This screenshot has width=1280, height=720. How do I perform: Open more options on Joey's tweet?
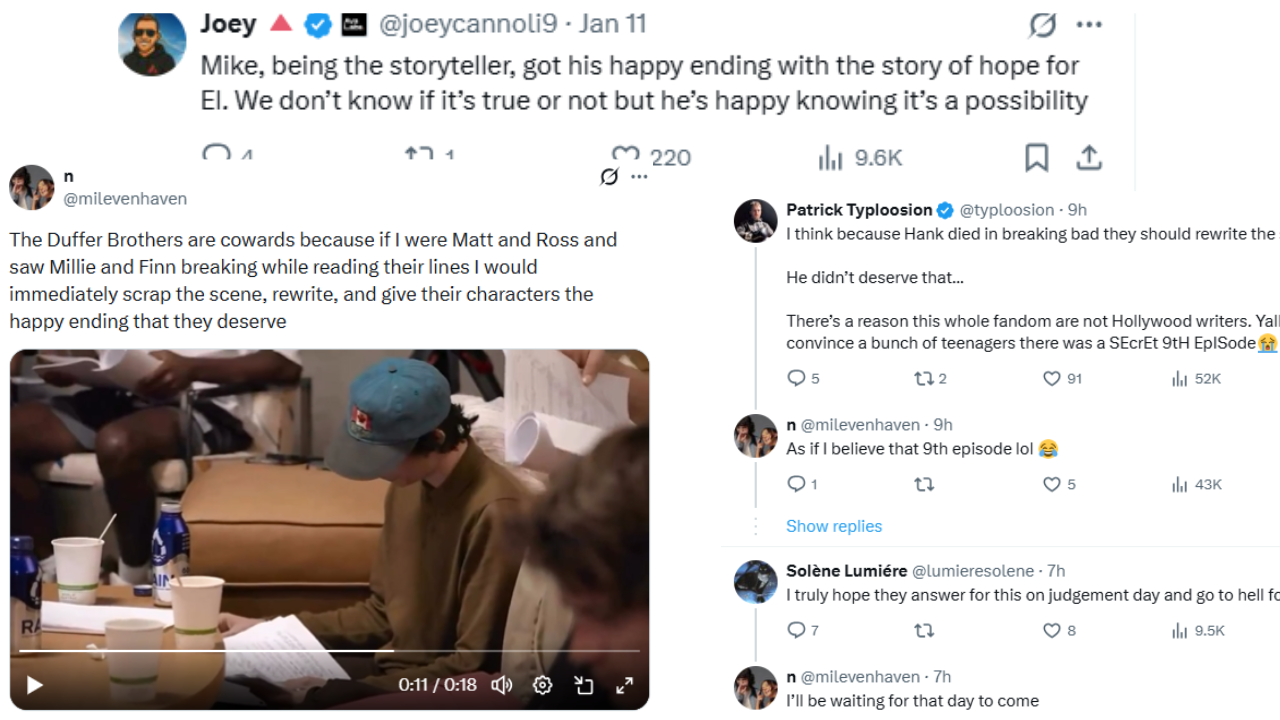tap(1089, 25)
